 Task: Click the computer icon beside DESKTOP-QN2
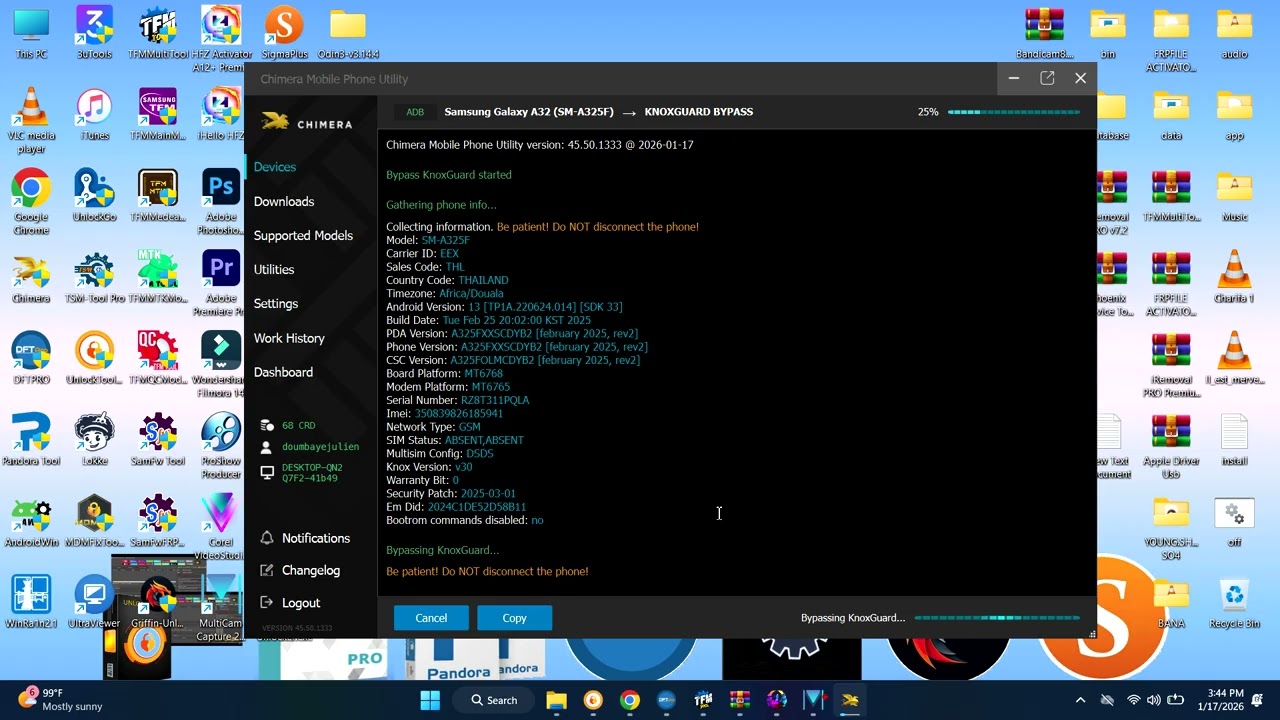pyautogui.click(x=267, y=472)
